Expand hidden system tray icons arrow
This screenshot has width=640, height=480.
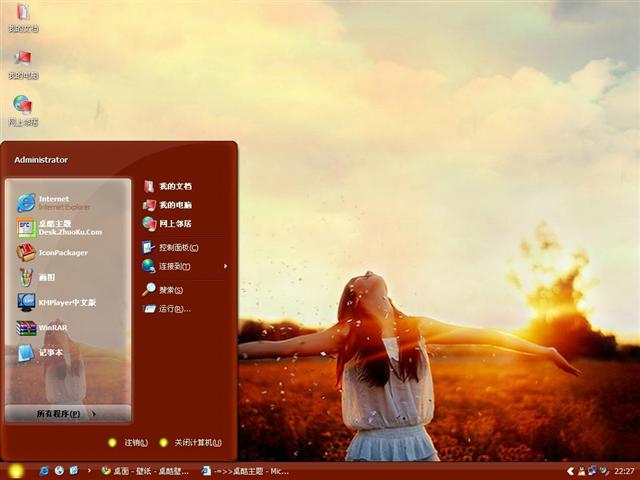[570, 471]
